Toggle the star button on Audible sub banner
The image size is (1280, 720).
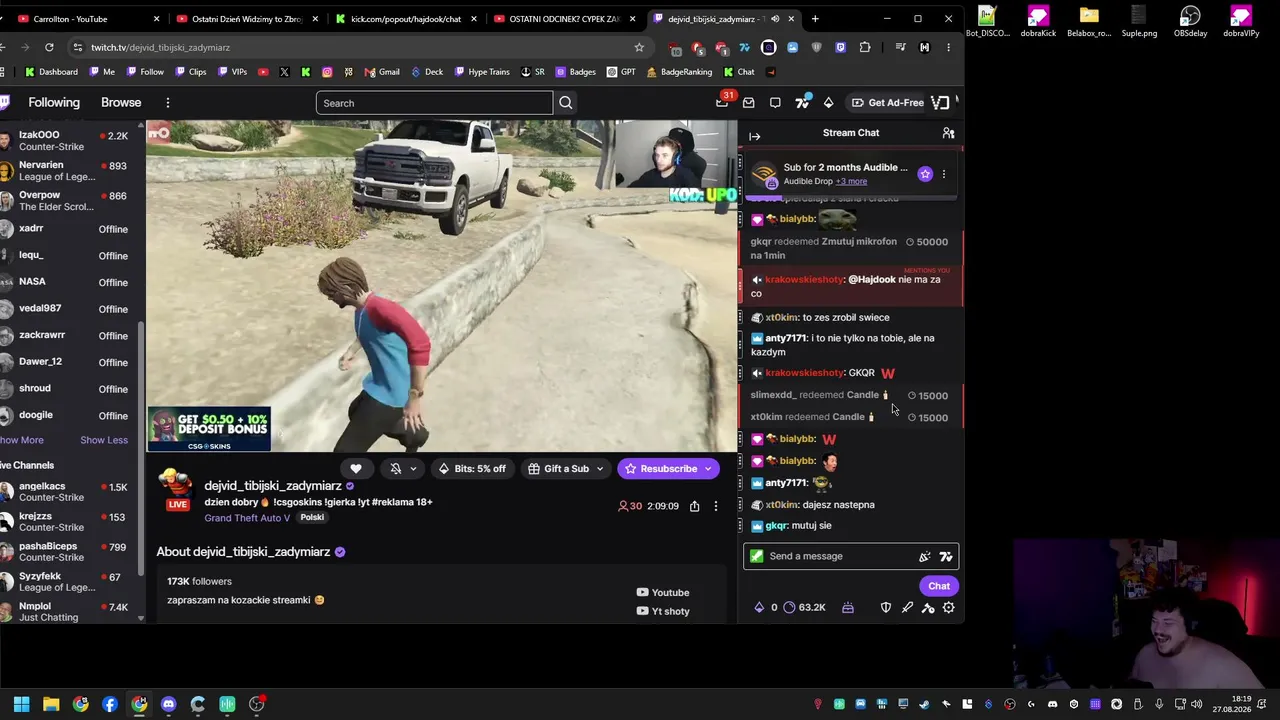coord(925,174)
